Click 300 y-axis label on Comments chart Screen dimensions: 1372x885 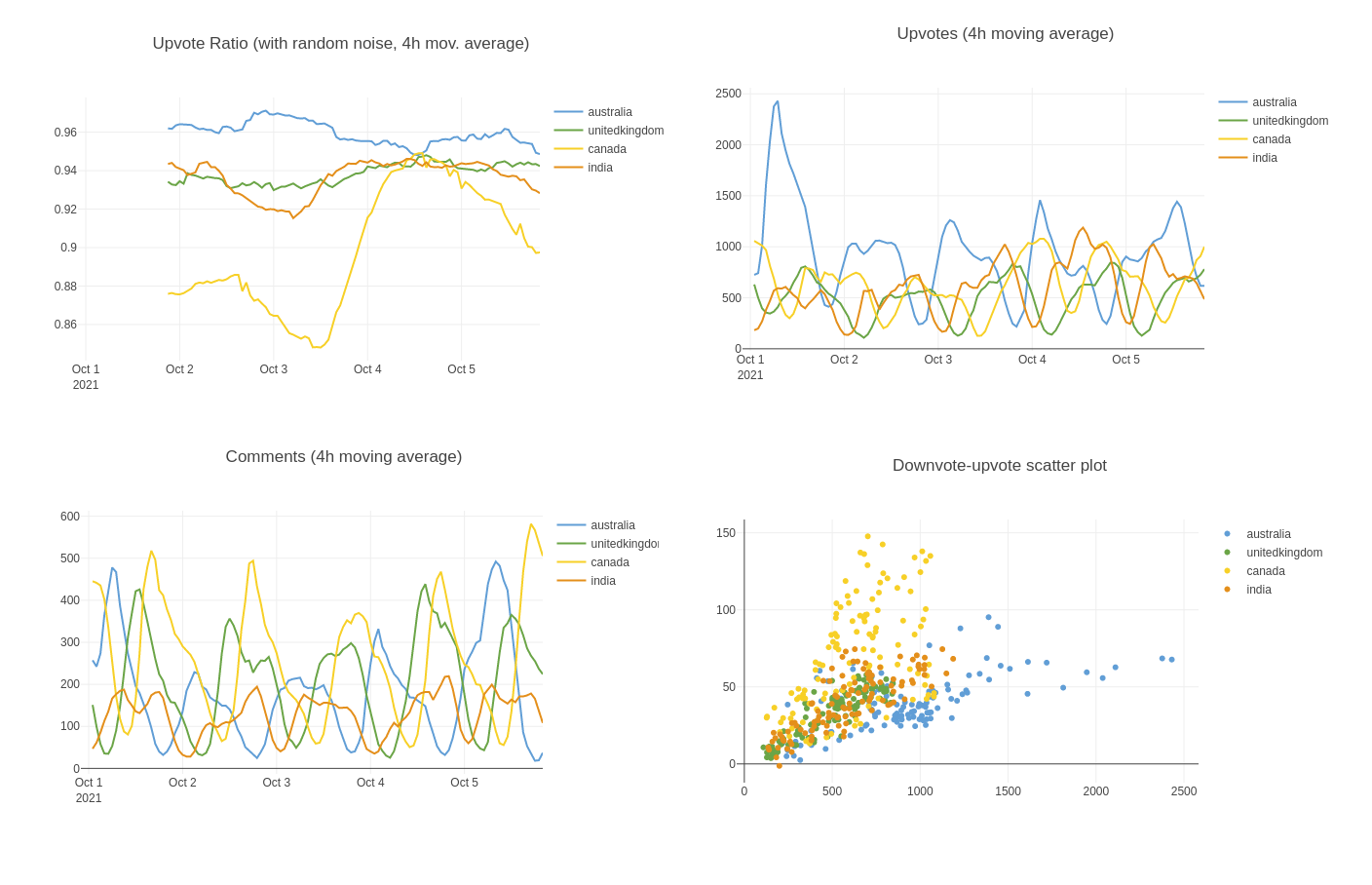pos(70,642)
